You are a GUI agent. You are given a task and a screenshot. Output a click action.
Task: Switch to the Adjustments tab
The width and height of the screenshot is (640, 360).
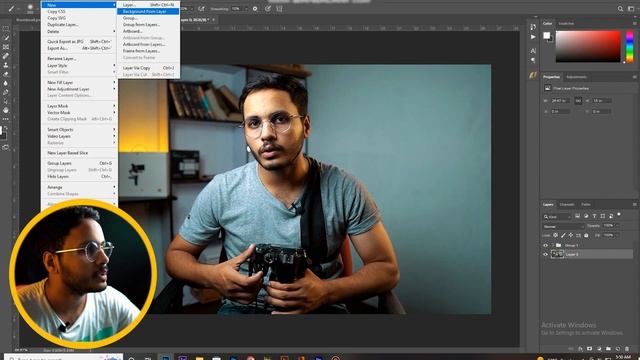point(576,77)
